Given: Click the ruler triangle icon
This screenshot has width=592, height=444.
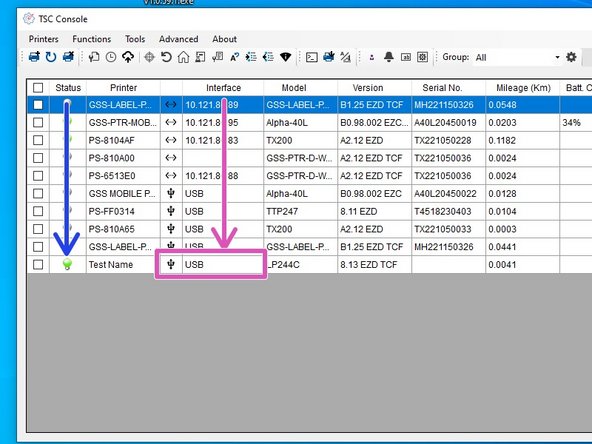Looking at the screenshot, I should coord(345,57).
